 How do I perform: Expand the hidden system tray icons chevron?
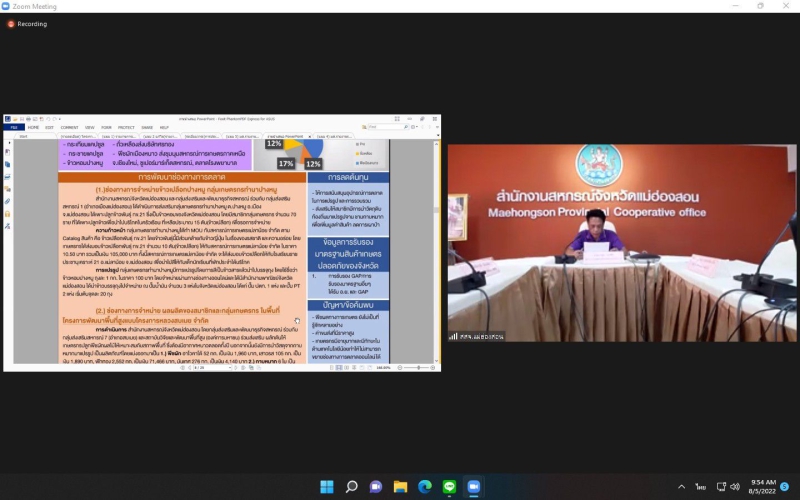coord(681,487)
